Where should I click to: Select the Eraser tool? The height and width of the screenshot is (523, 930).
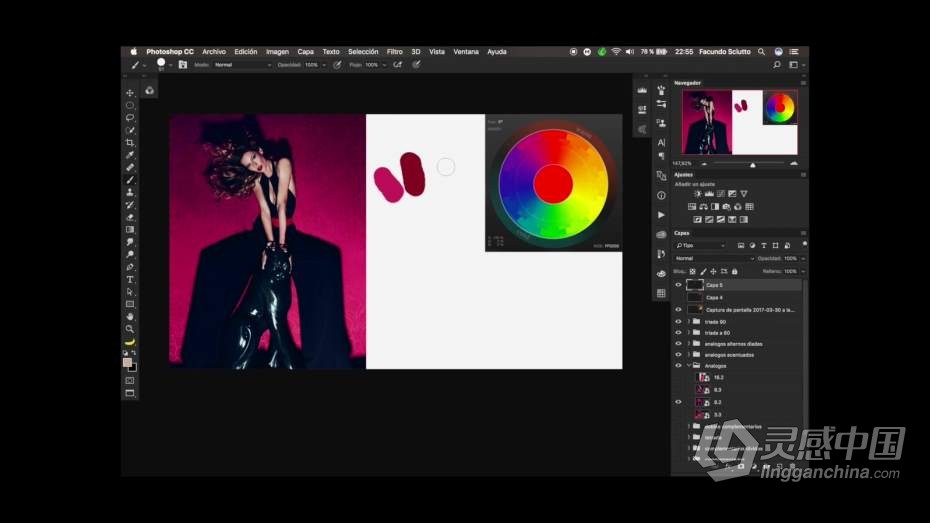click(x=130, y=218)
